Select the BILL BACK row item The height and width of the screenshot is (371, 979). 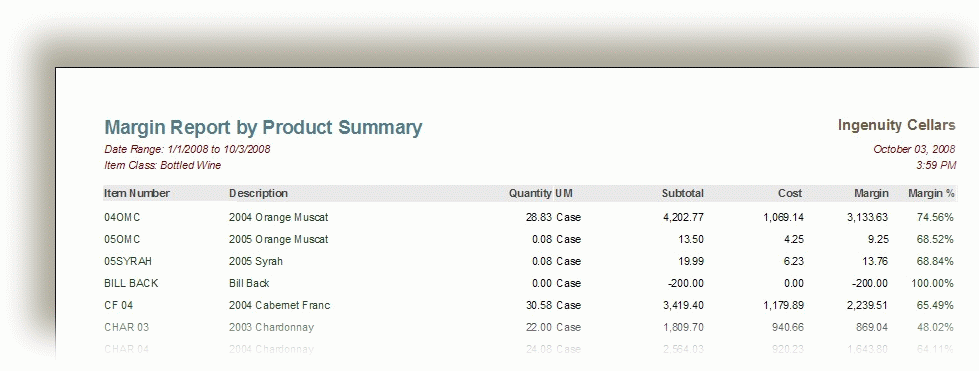(x=131, y=283)
